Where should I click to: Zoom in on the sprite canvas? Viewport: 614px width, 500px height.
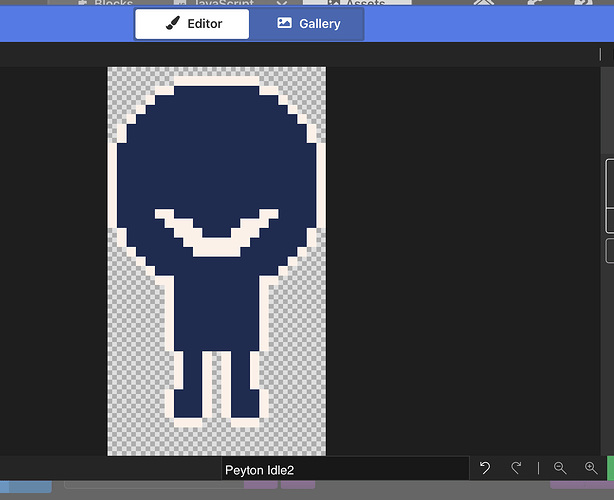tap(591, 468)
